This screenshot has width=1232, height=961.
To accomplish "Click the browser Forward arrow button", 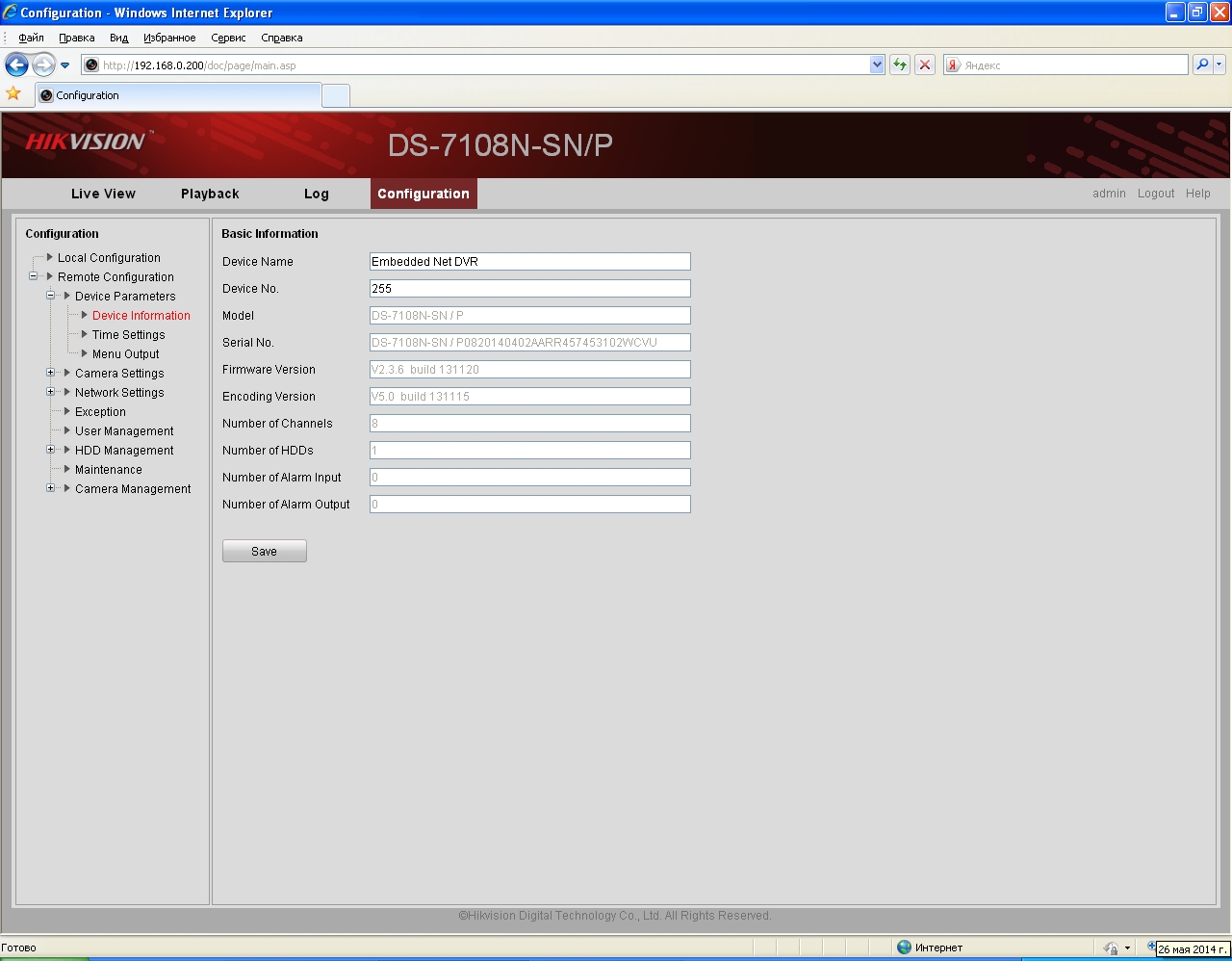I will click(43, 65).
